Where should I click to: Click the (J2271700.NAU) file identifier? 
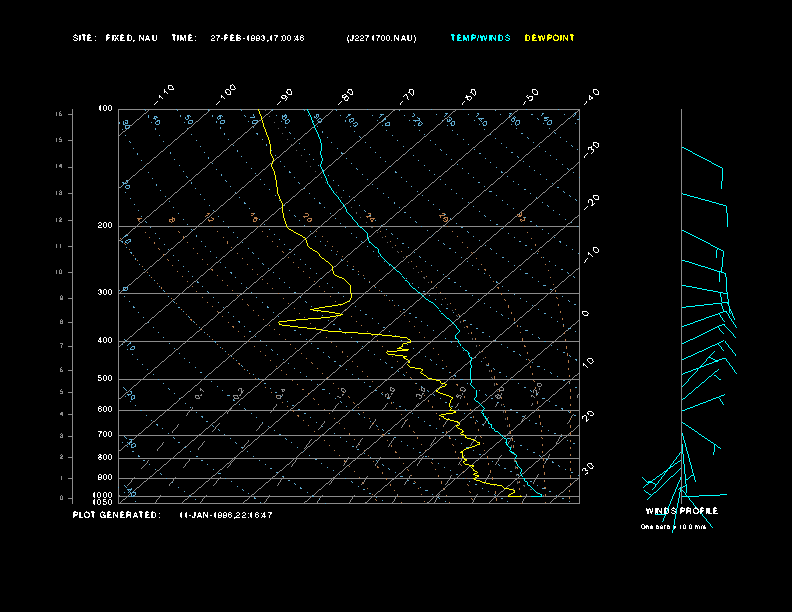coord(381,38)
